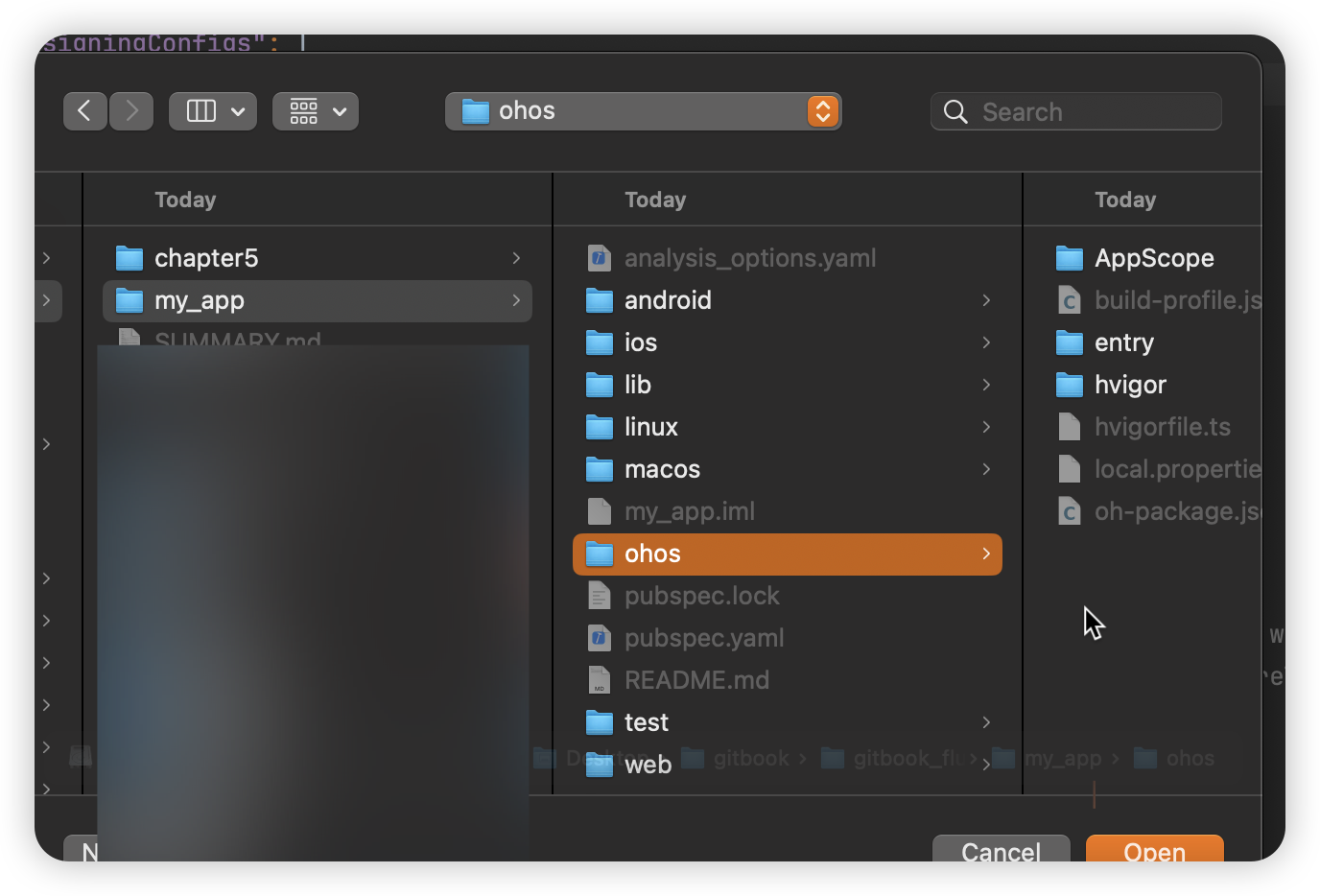The width and height of the screenshot is (1320, 896).
Task: Click the linux folder icon
Action: (x=600, y=427)
